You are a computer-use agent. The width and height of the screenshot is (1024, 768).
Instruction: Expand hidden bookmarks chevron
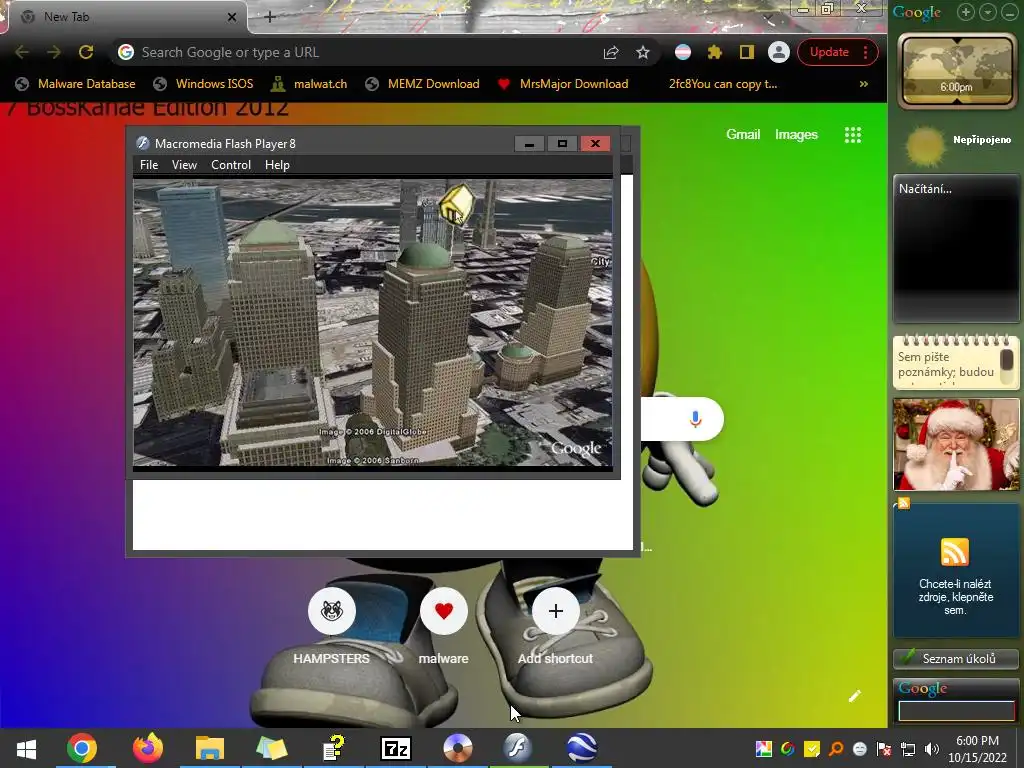click(863, 84)
